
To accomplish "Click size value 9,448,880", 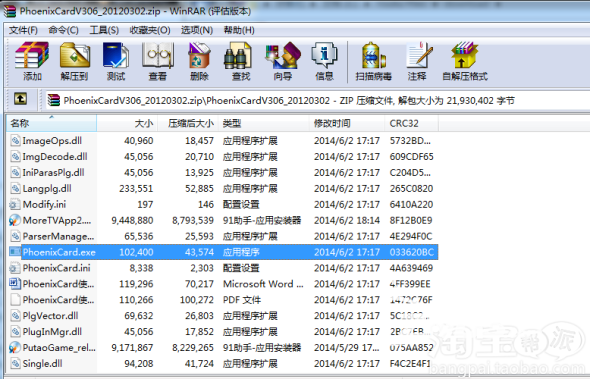I will [x=132, y=221].
